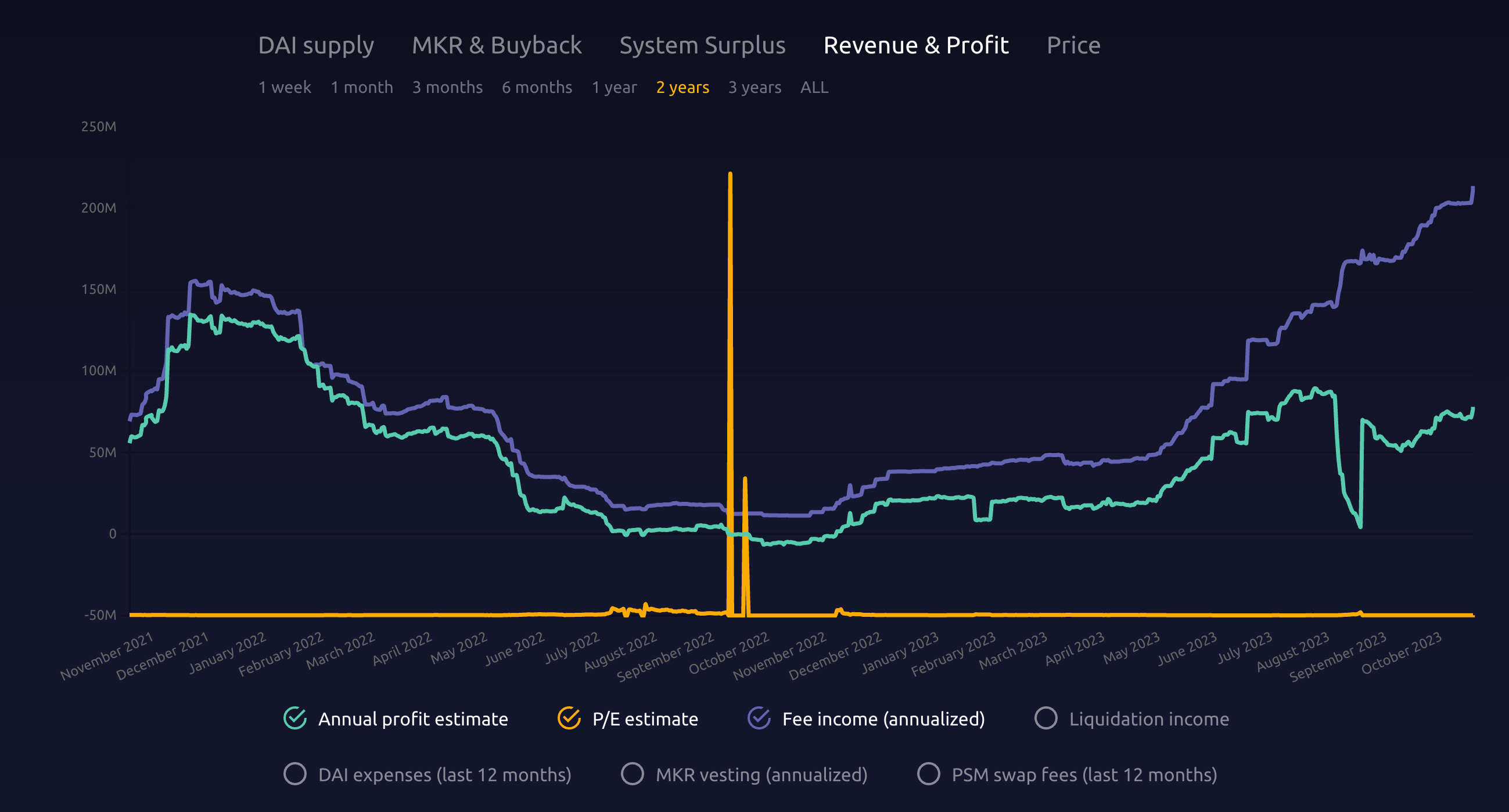Show ALL time range data
Screen dimensions: 1509x812
pyautogui.click(x=814, y=87)
